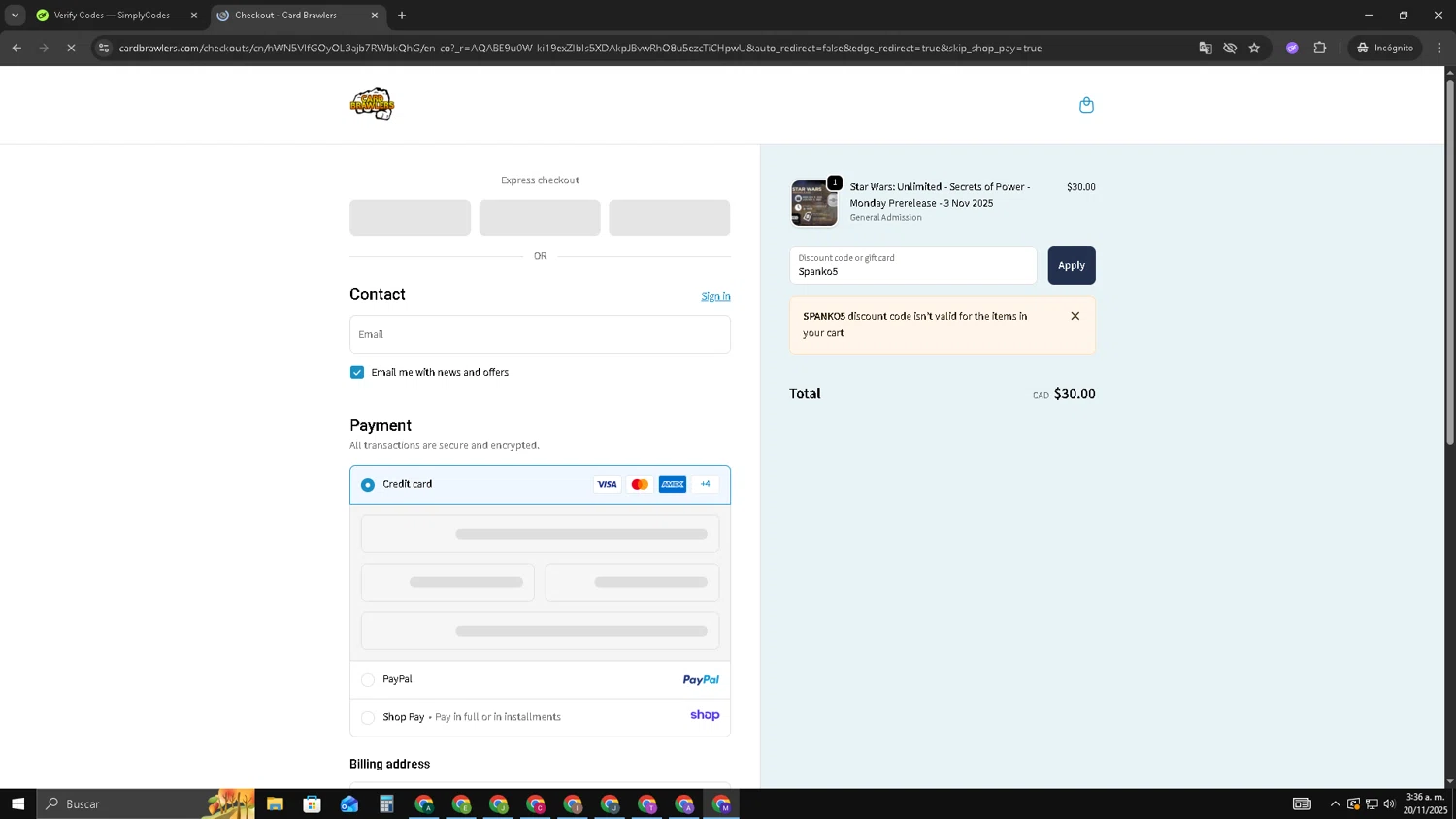Stop loading the page
The image size is (1456, 819).
71,48
